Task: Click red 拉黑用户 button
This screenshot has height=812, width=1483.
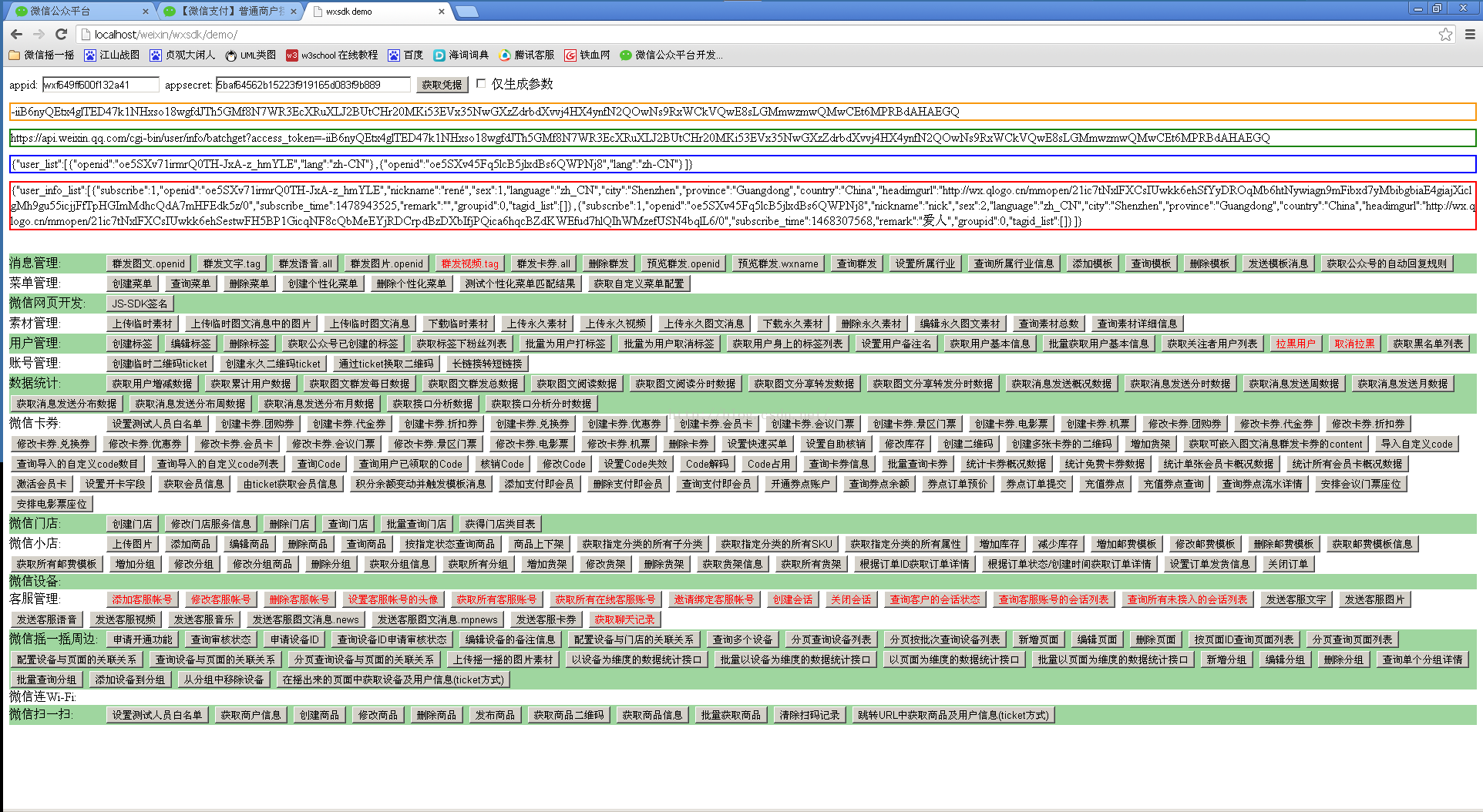Action: click(x=1296, y=344)
